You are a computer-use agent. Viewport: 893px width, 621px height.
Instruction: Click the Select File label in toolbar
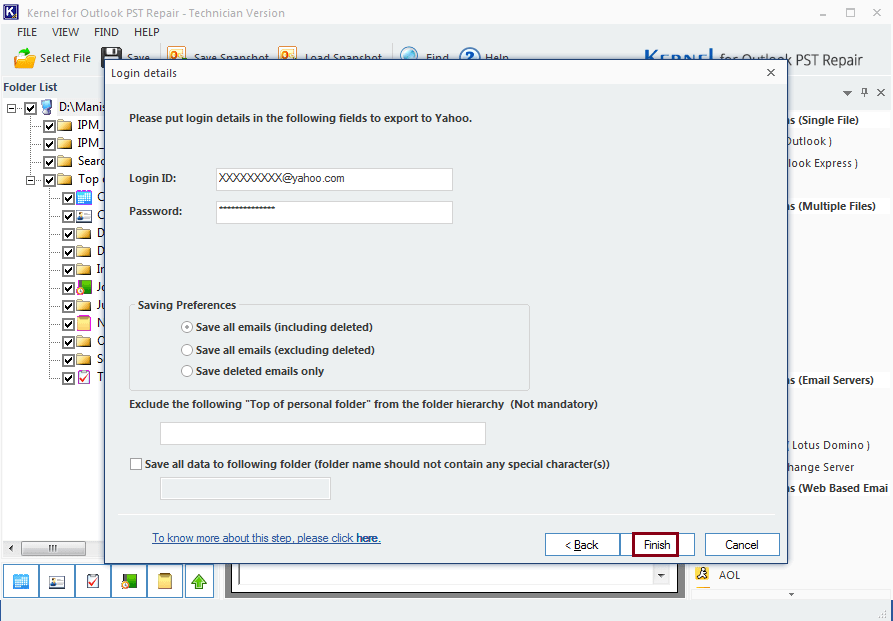pyautogui.click(x=65, y=58)
